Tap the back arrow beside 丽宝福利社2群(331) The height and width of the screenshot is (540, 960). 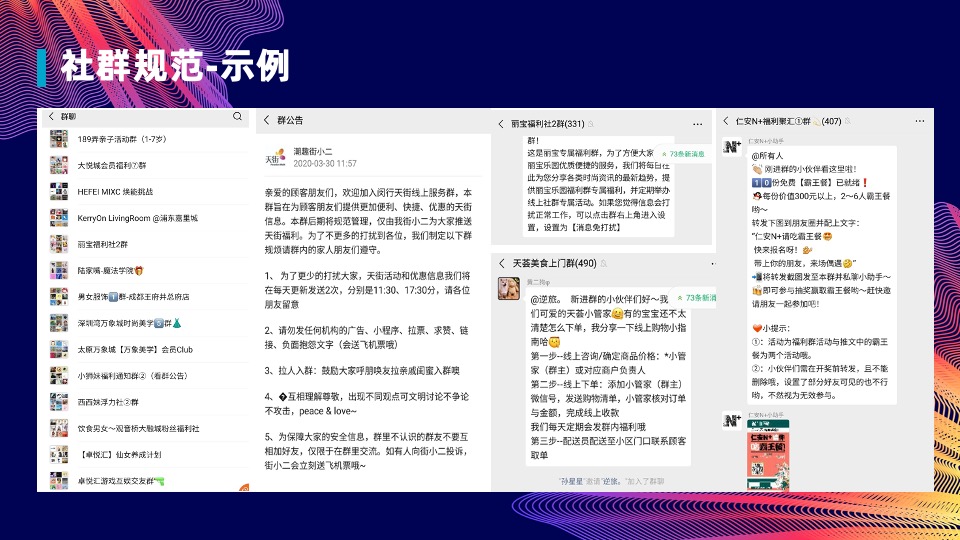tap(501, 124)
